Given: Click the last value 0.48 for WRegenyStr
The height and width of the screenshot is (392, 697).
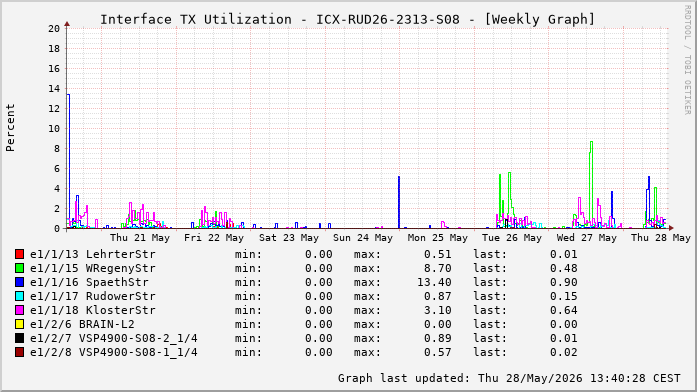Looking at the screenshot, I should [564, 268].
